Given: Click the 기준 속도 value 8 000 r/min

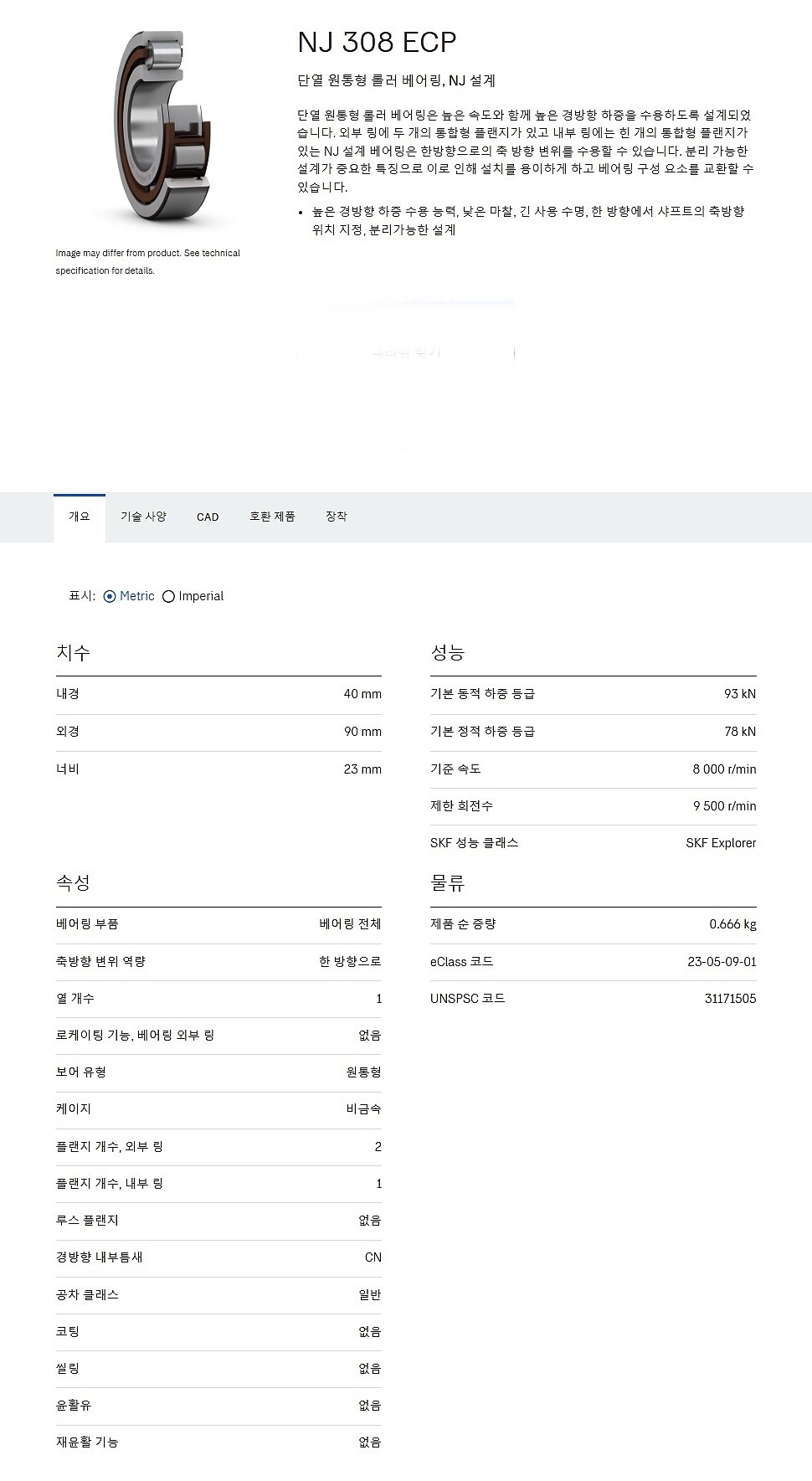Looking at the screenshot, I should (x=724, y=769).
